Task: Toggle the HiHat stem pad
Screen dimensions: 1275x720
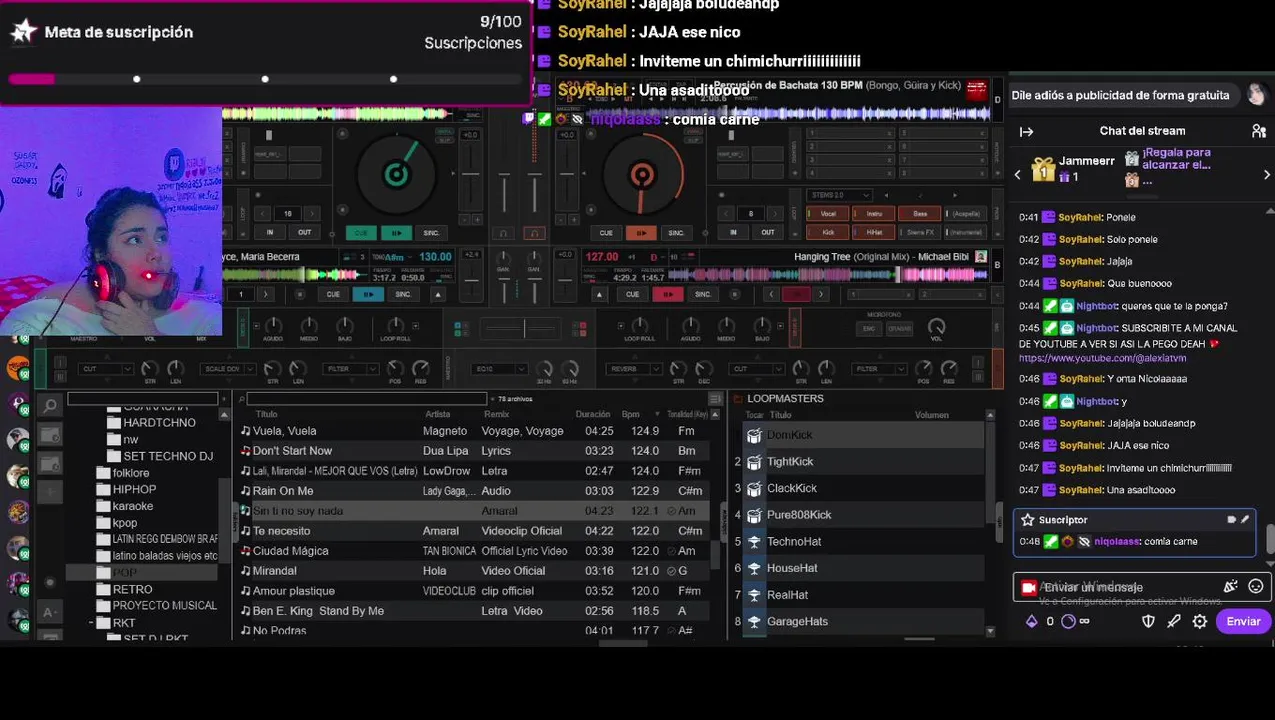Action: point(874,232)
